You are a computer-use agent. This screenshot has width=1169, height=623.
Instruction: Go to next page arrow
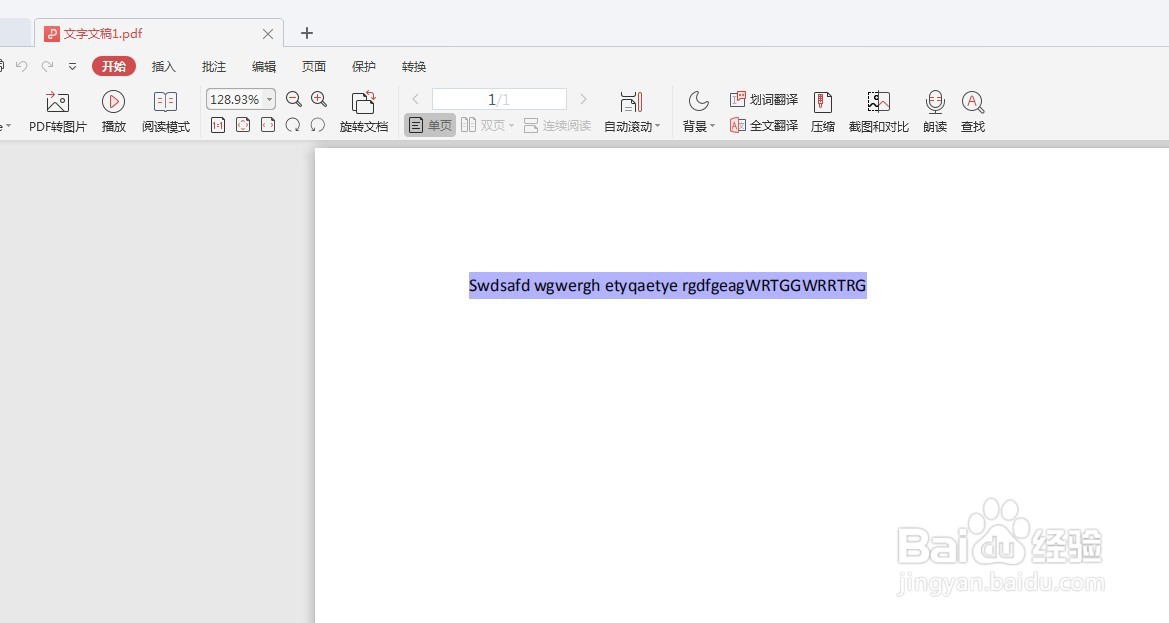tap(583, 99)
